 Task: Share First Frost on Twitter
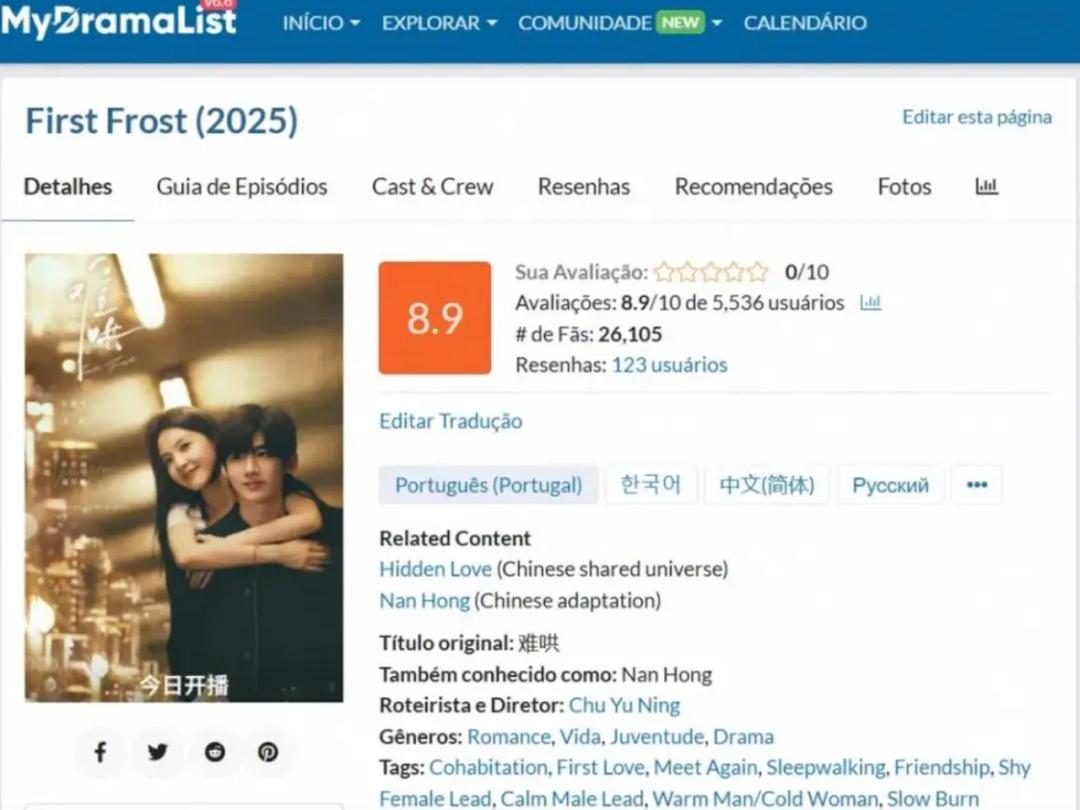click(158, 751)
